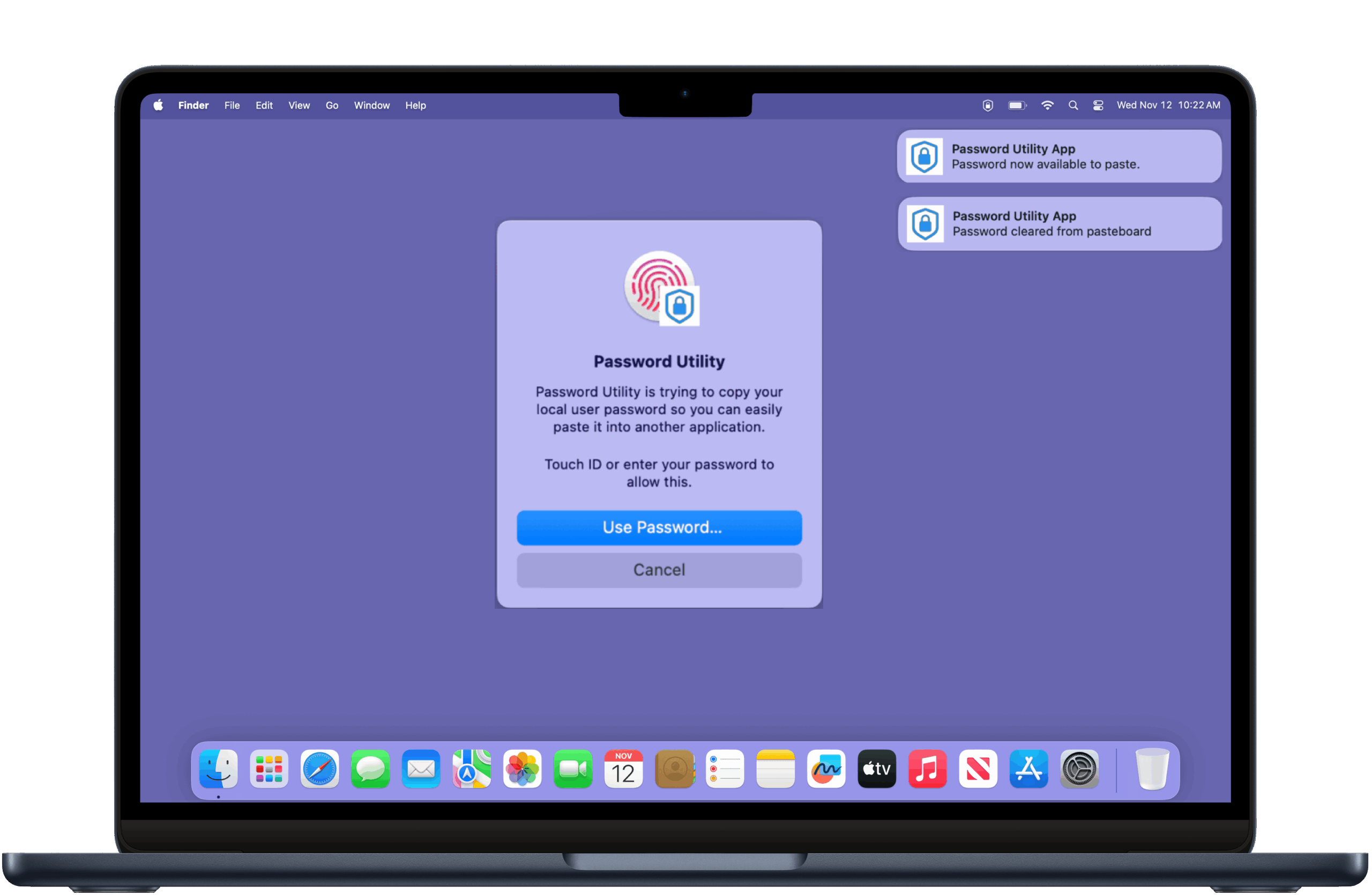Screen dimensions: 1372x895
Task: Cancel the Password Utility dialog
Action: [x=659, y=570]
